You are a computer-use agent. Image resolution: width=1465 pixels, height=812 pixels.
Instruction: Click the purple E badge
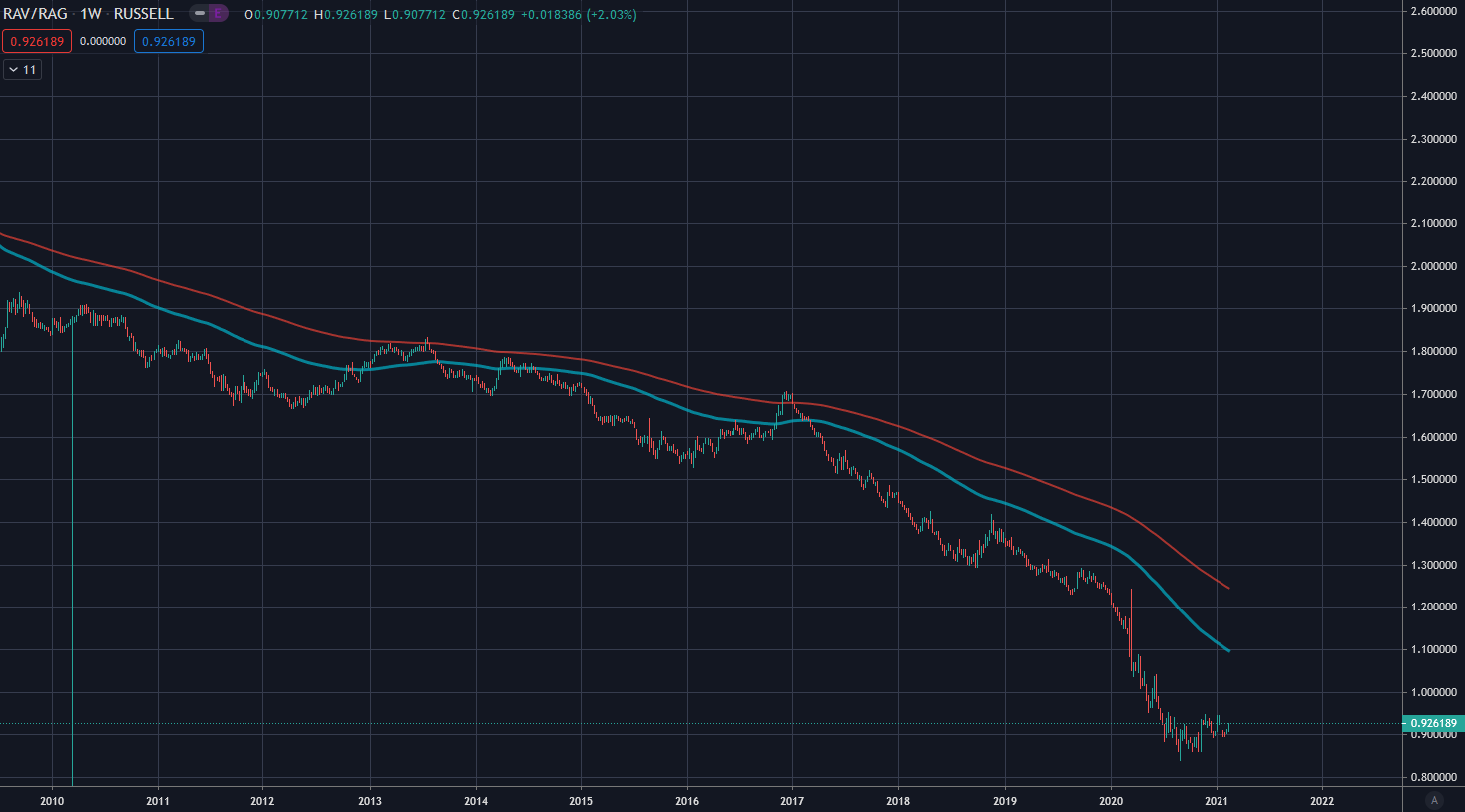coord(219,14)
